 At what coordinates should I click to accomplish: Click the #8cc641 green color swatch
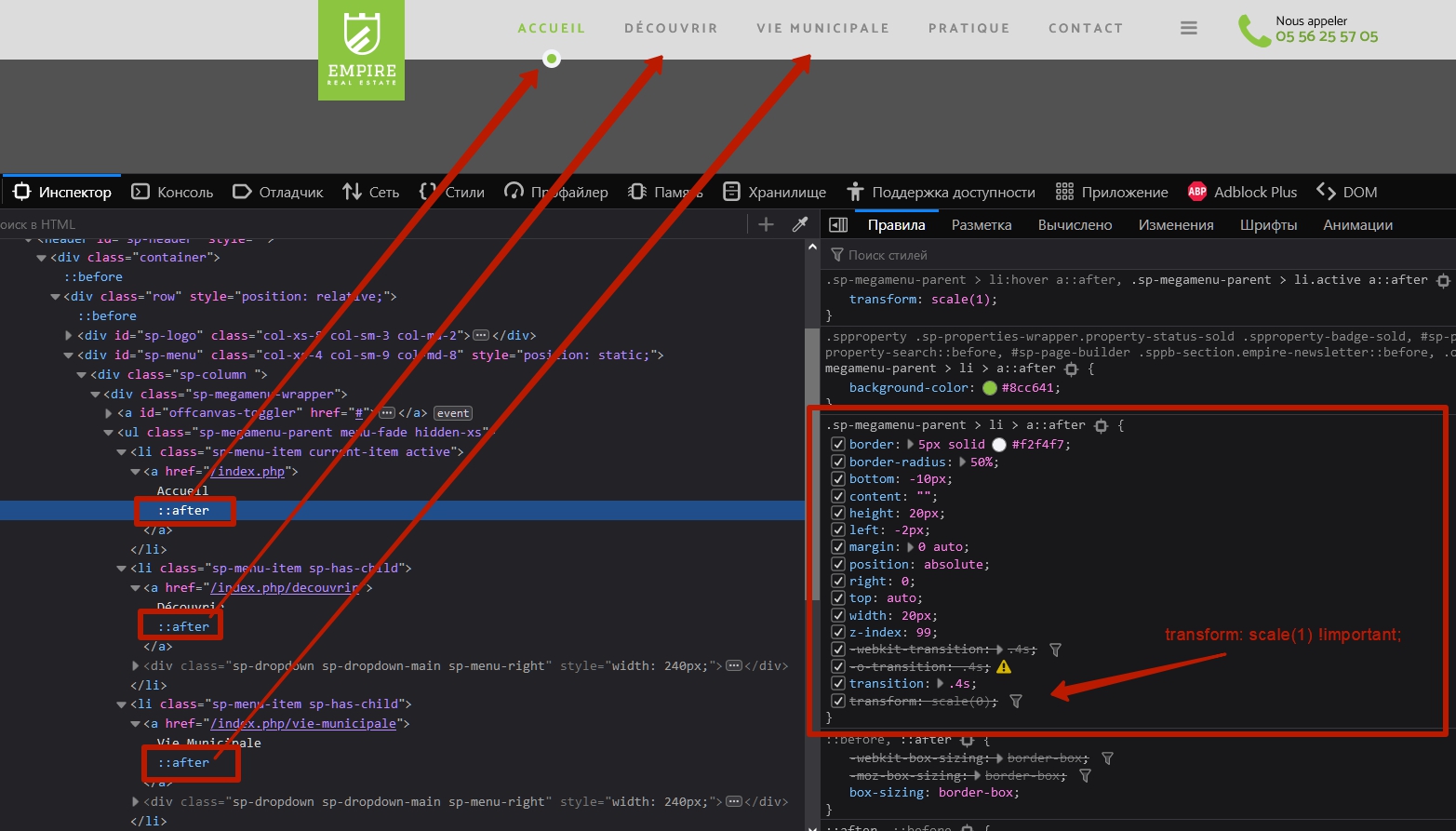990,388
